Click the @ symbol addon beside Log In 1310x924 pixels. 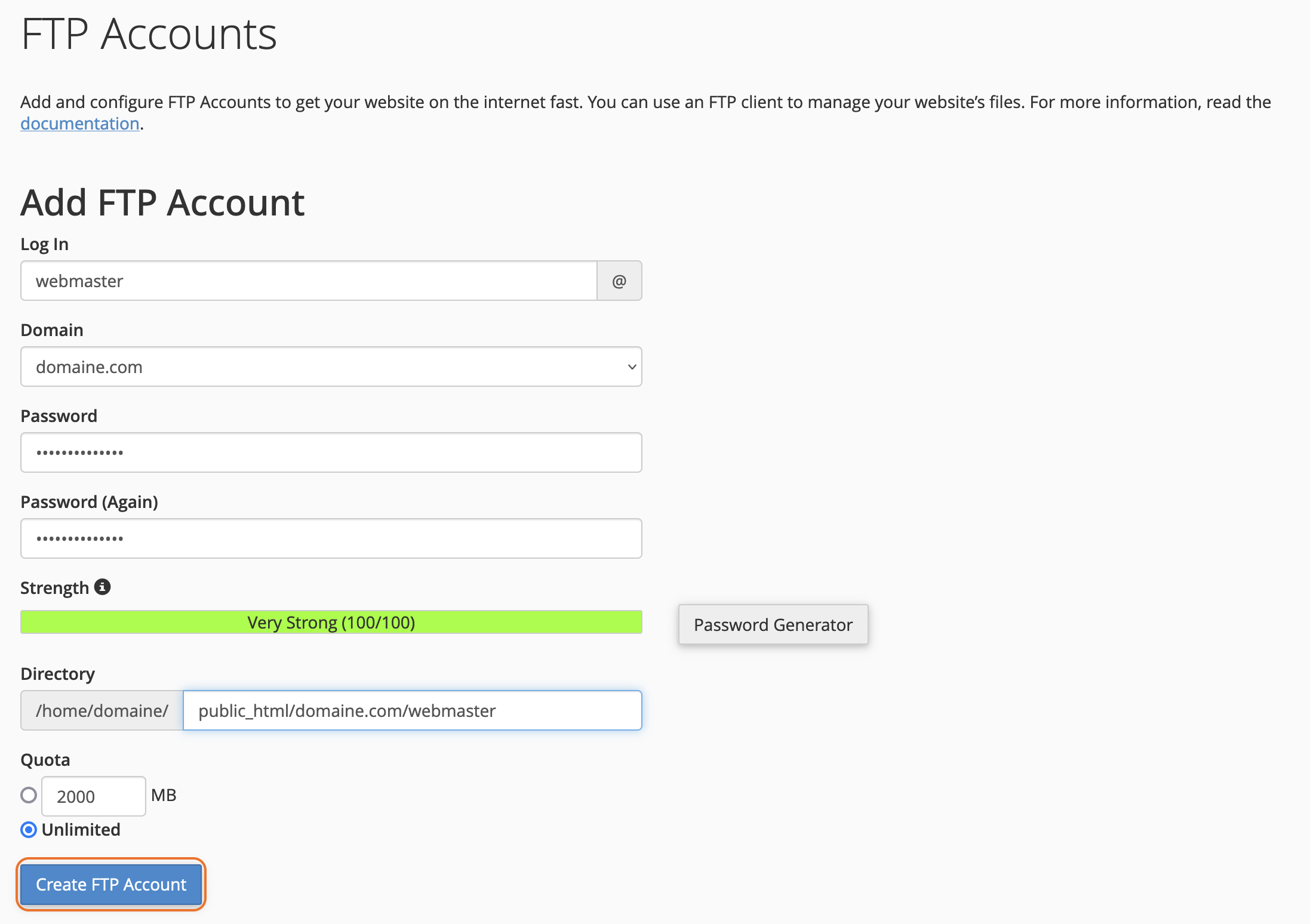pyautogui.click(x=619, y=281)
